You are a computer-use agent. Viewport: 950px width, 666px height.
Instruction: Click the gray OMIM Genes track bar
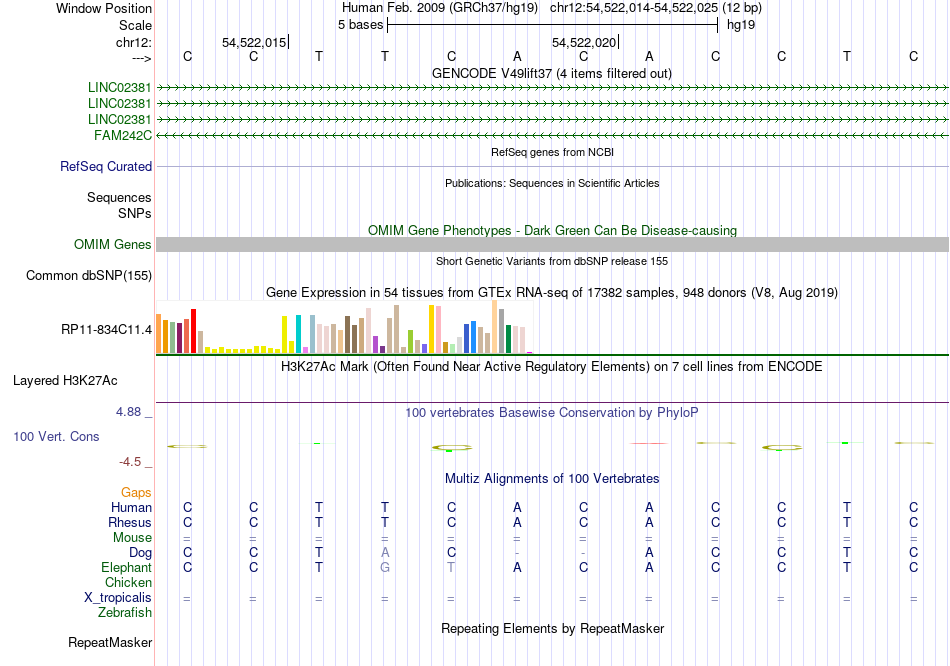[552, 244]
